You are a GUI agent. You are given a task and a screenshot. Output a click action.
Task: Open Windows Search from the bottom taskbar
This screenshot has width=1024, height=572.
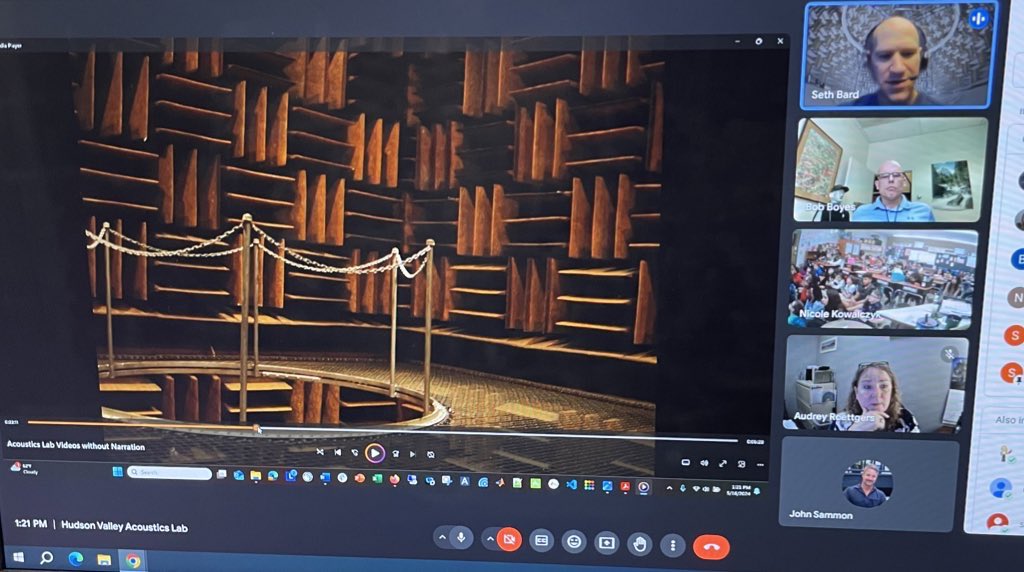click(x=46, y=558)
